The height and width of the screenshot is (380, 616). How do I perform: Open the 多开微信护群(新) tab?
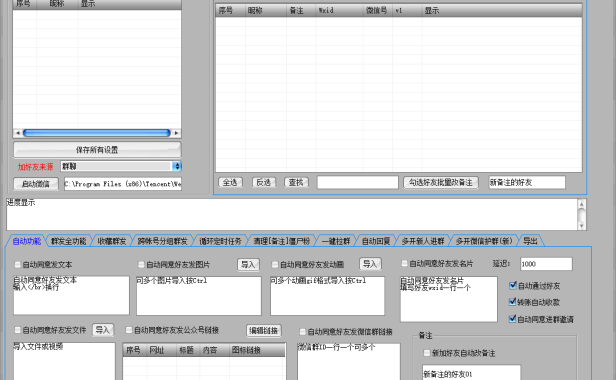pos(484,241)
